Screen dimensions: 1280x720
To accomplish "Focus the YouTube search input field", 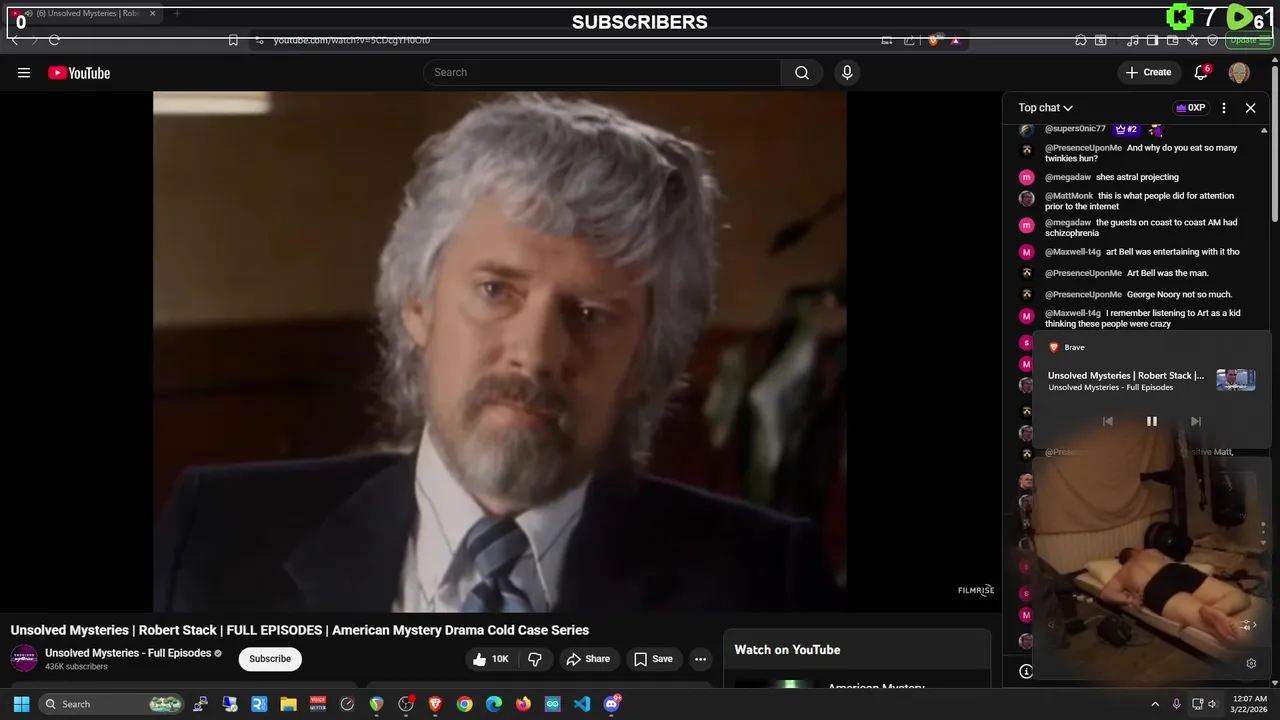I will pos(602,72).
